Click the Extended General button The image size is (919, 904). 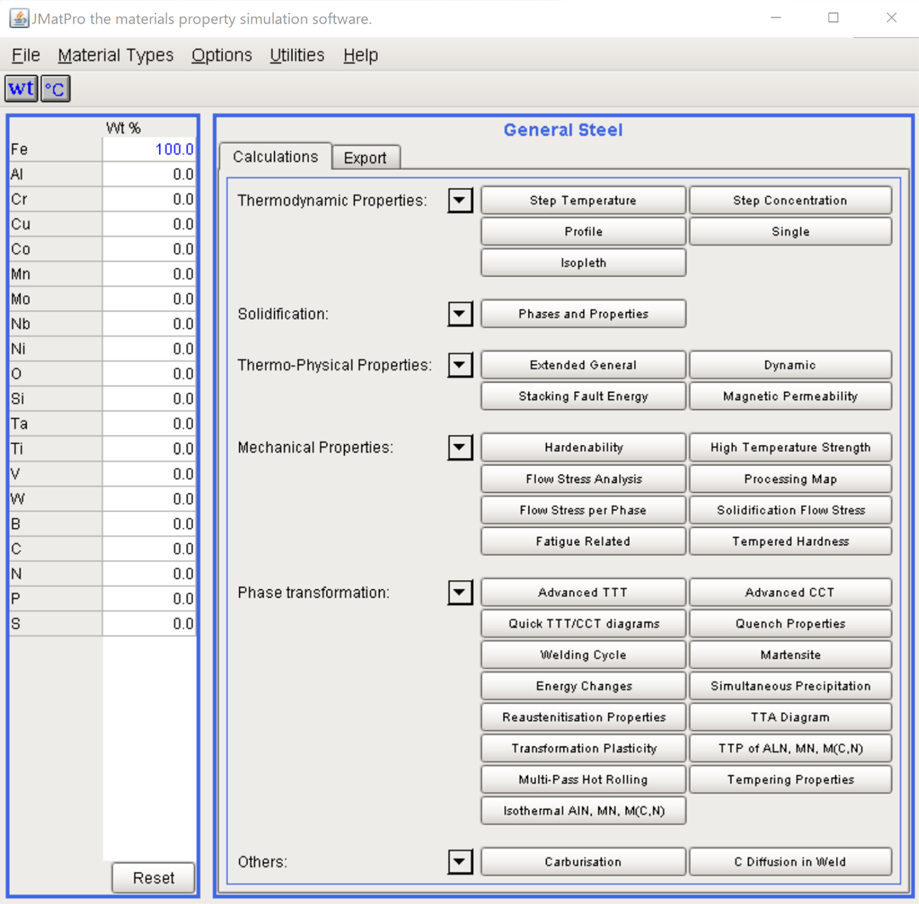583,365
